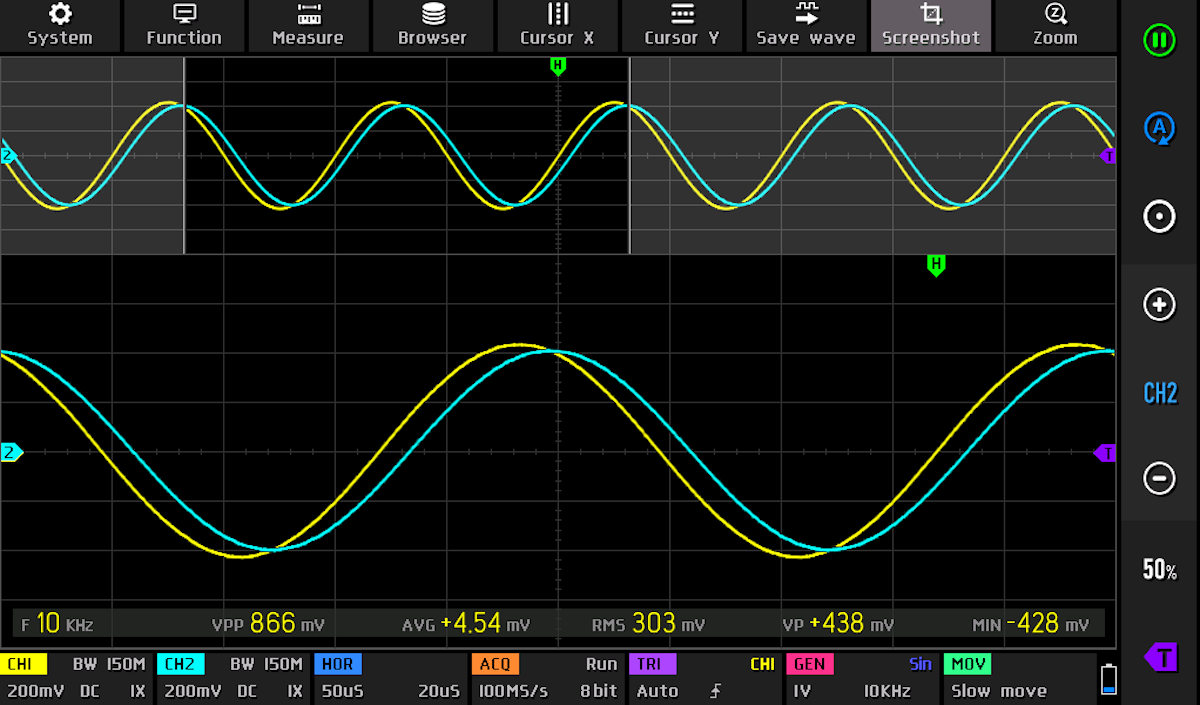The height and width of the screenshot is (705, 1200).
Task: Increase scale with the plus button
Action: (1159, 305)
